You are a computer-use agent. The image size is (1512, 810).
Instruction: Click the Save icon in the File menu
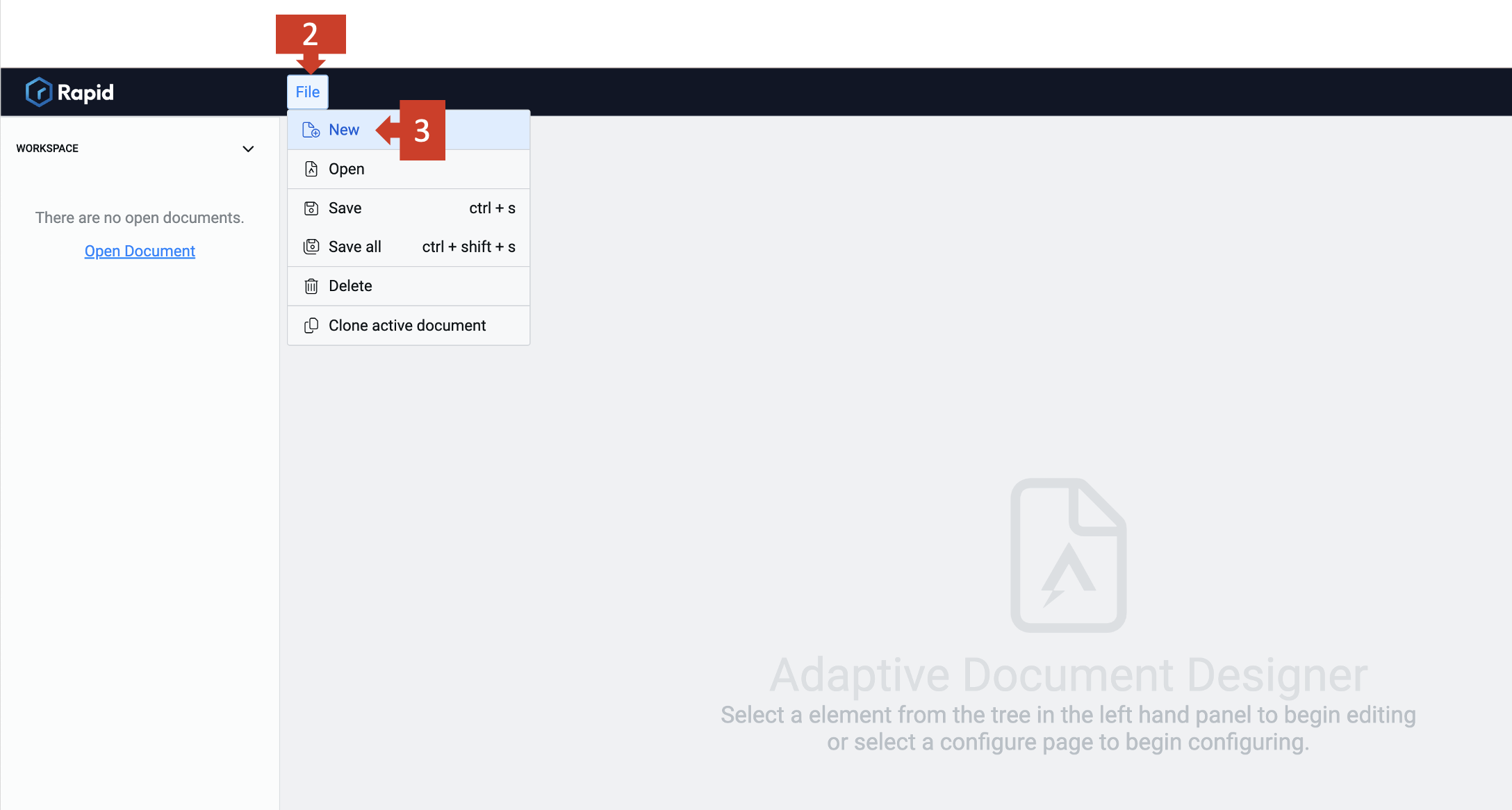pyautogui.click(x=311, y=208)
